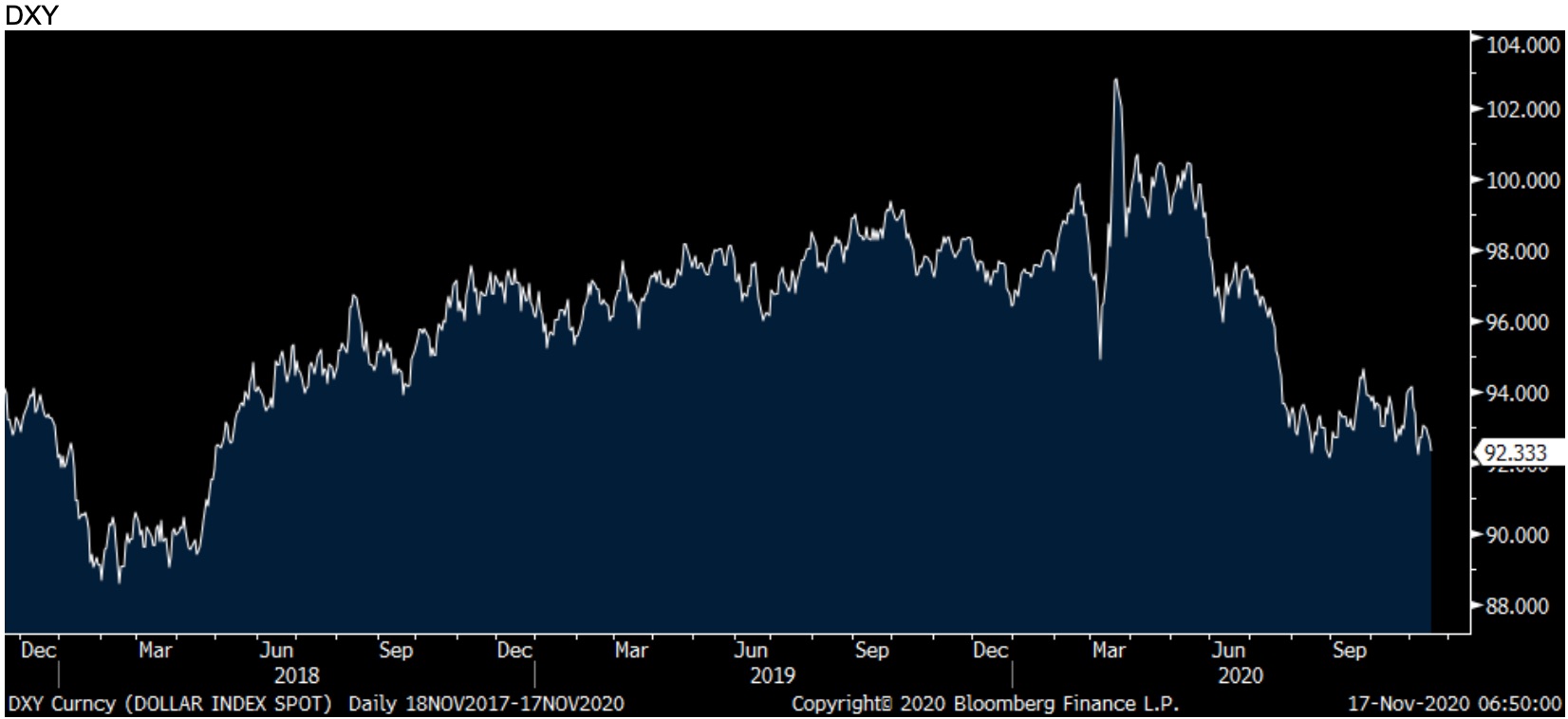Click the 2019 year label

click(773, 676)
